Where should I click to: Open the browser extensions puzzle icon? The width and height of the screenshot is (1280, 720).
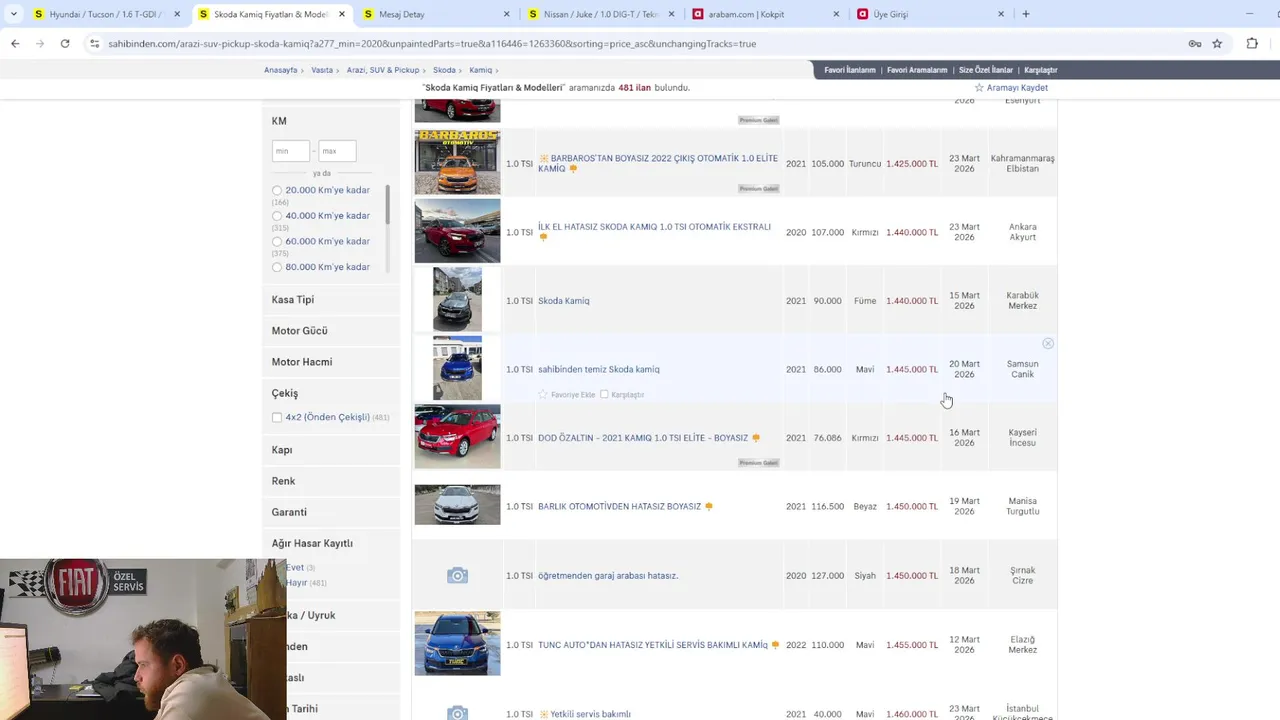[x=1252, y=43]
